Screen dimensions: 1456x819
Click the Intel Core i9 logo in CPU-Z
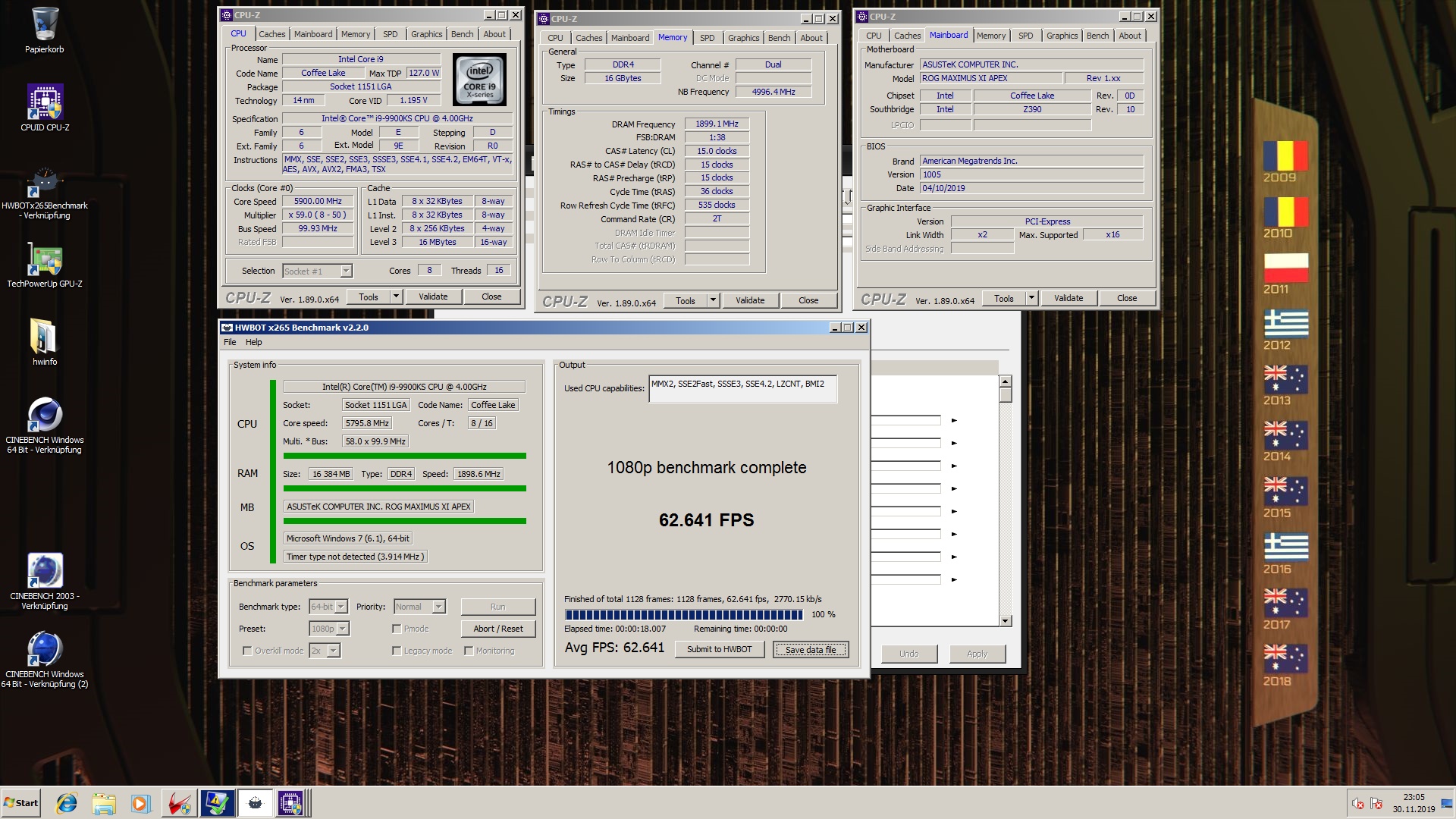pyautogui.click(x=479, y=80)
